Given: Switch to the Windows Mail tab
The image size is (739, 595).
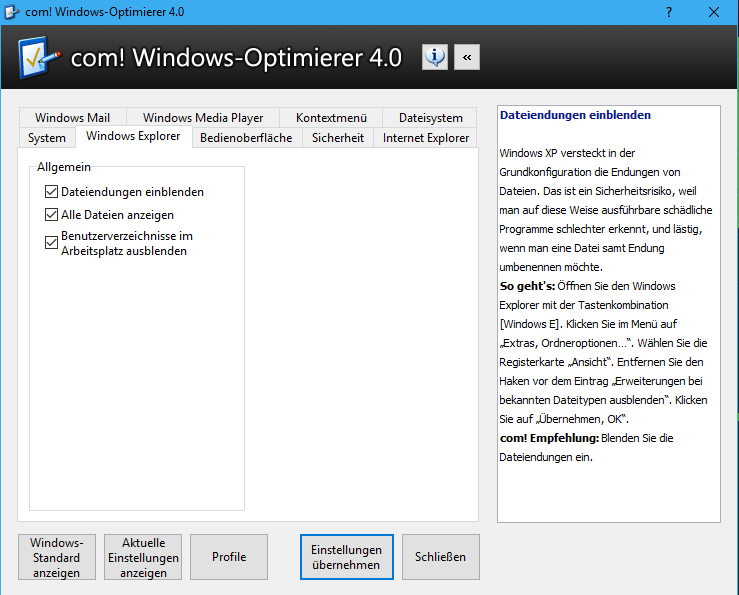Looking at the screenshot, I should 72,117.
